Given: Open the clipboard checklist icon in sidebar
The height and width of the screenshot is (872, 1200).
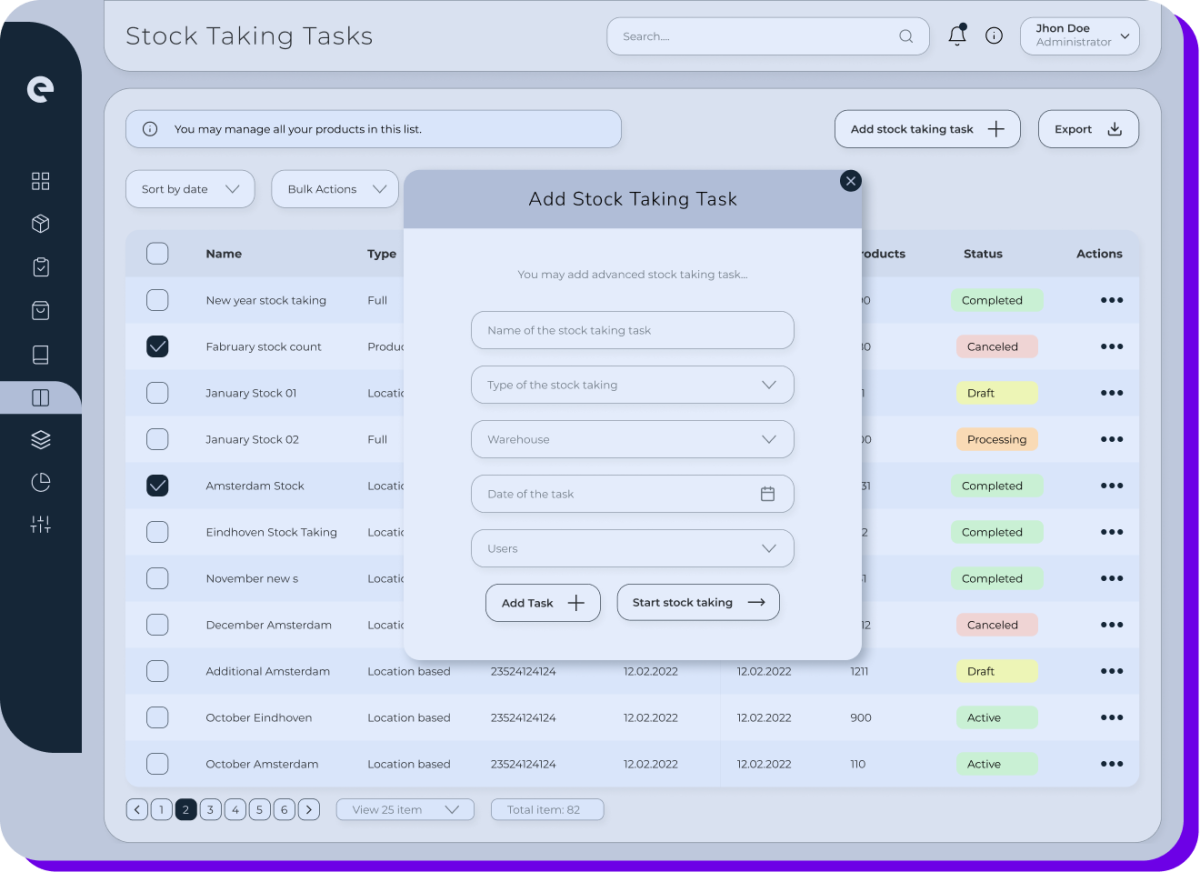Looking at the screenshot, I should click(40, 266).
